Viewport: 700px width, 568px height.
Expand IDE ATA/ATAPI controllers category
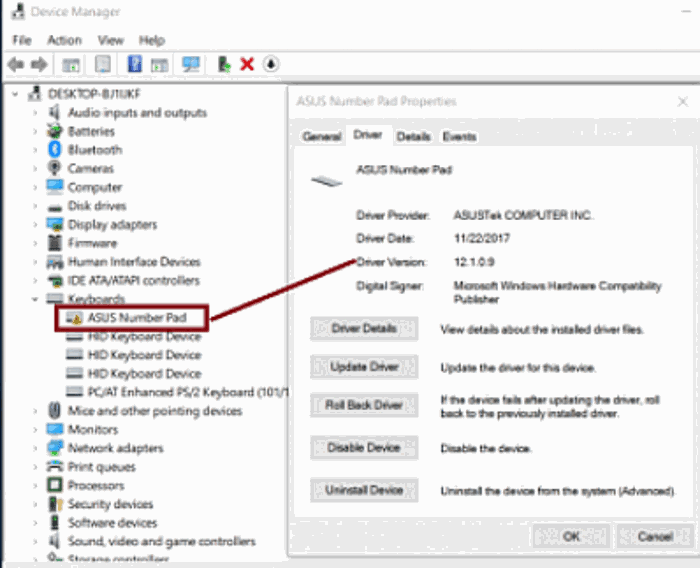click(35, 280)
